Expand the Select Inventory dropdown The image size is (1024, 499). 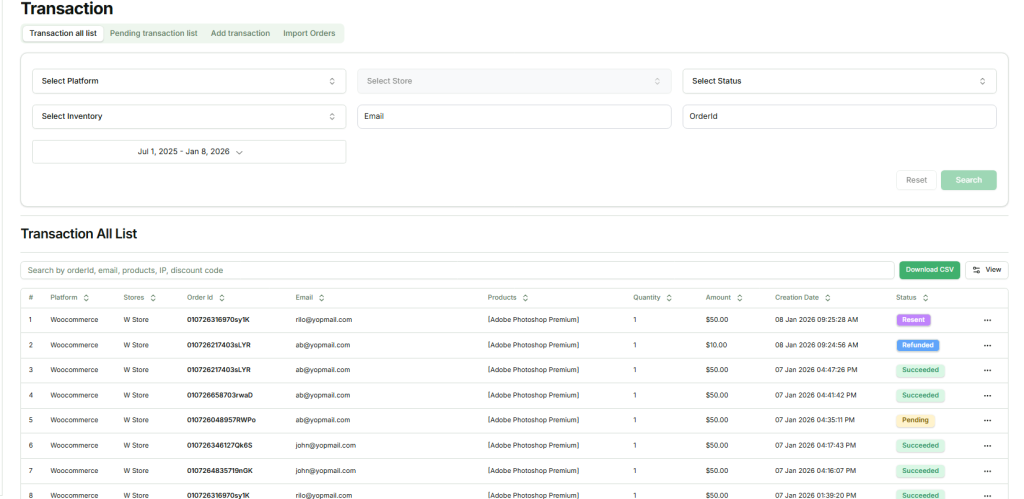coord(189,117)
